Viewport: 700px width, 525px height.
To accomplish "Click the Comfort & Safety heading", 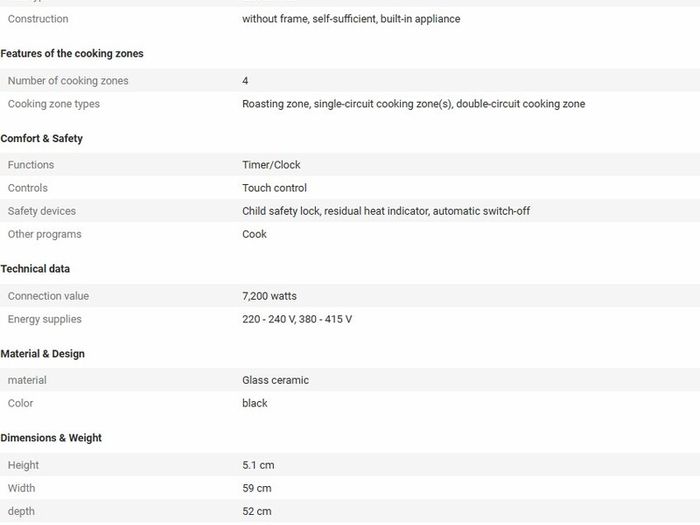I will [x=42, y=138].
